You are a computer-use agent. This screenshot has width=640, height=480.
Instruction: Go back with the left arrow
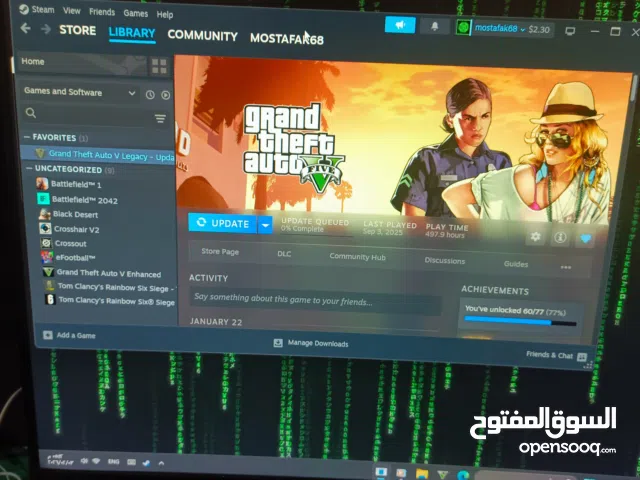[26, 28]
